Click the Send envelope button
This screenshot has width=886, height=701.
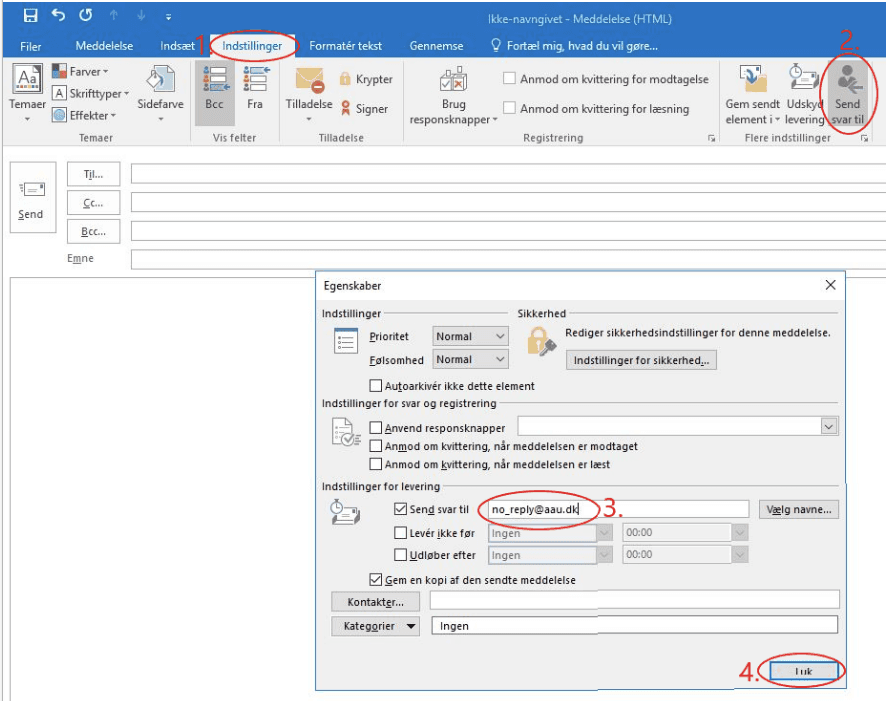[x=31, y=200]
